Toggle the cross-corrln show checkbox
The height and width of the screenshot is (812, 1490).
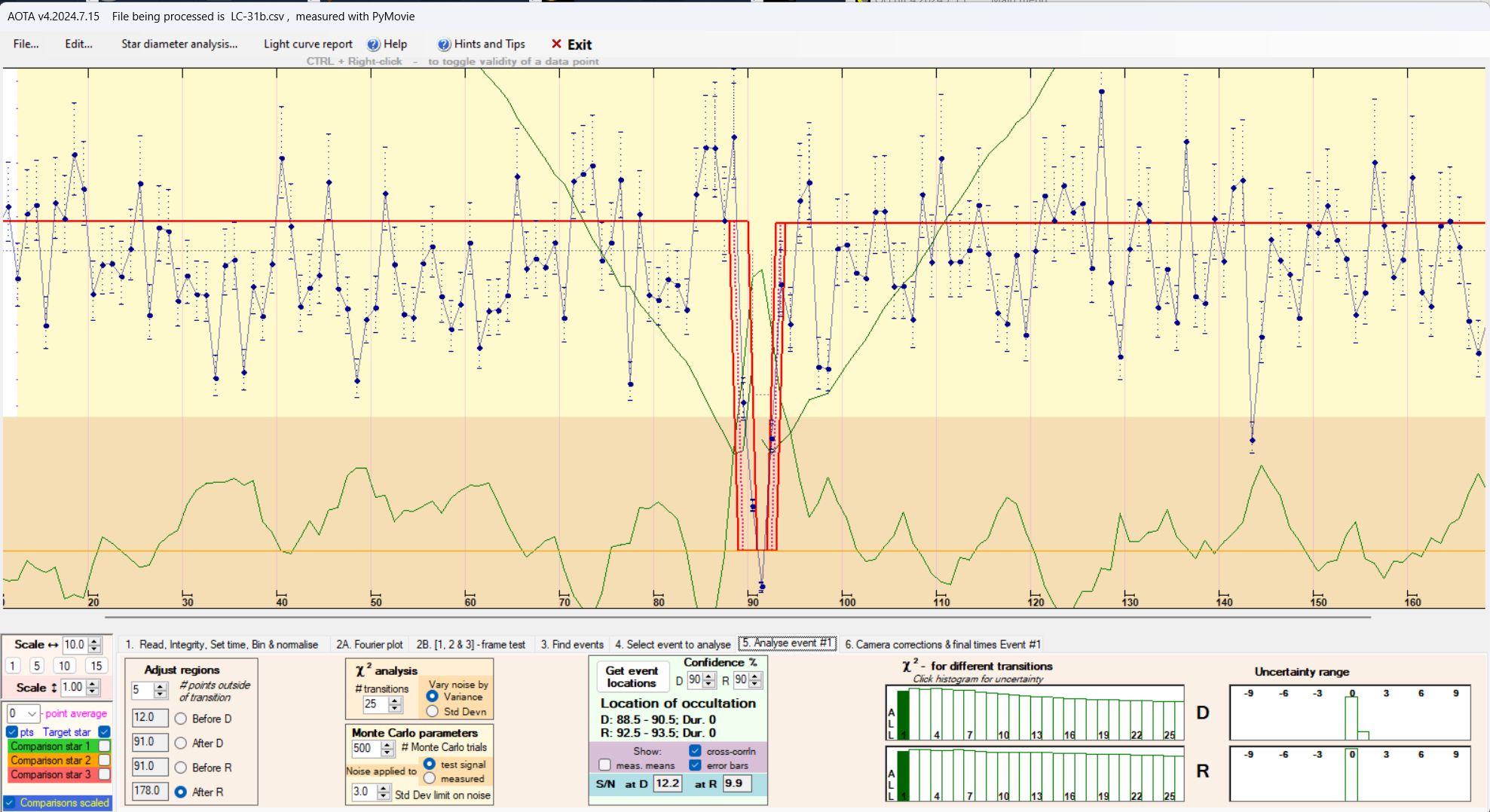pyautogui.click(x=695, y=751)
